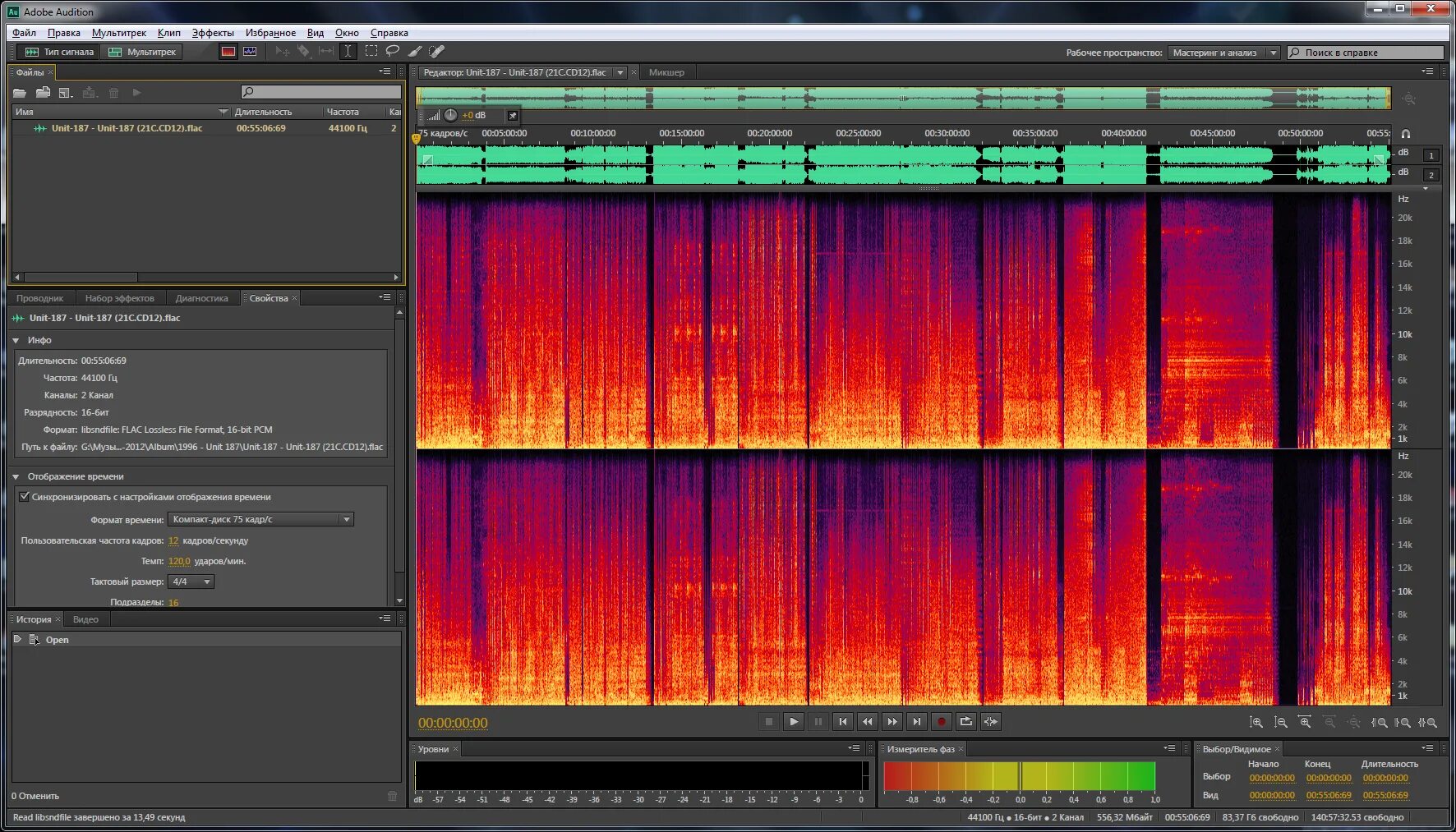Zoom in at in point
Viewport: 1456px width, 832px height.
click(x=1380, y=723)
